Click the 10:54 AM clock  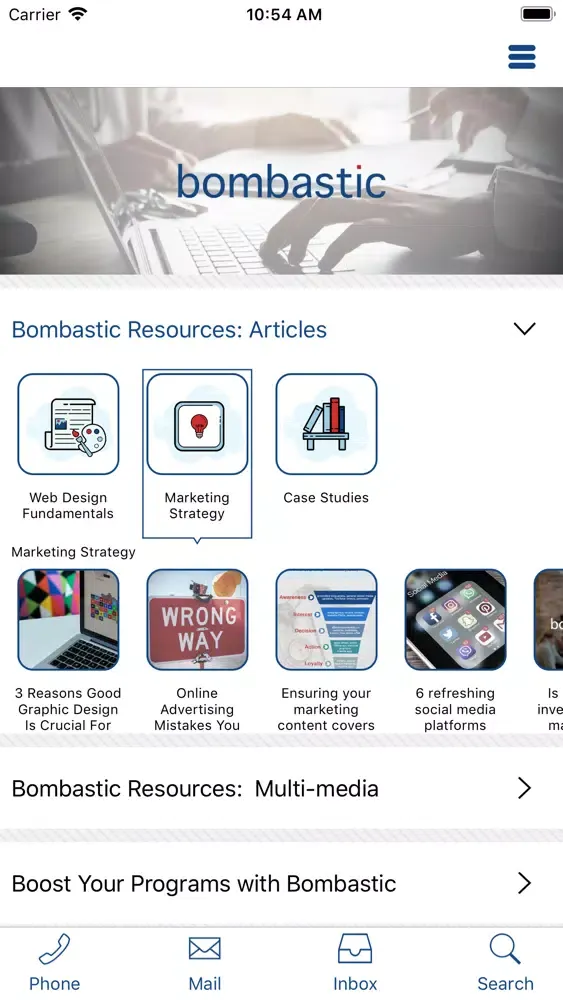pos(284,15)
